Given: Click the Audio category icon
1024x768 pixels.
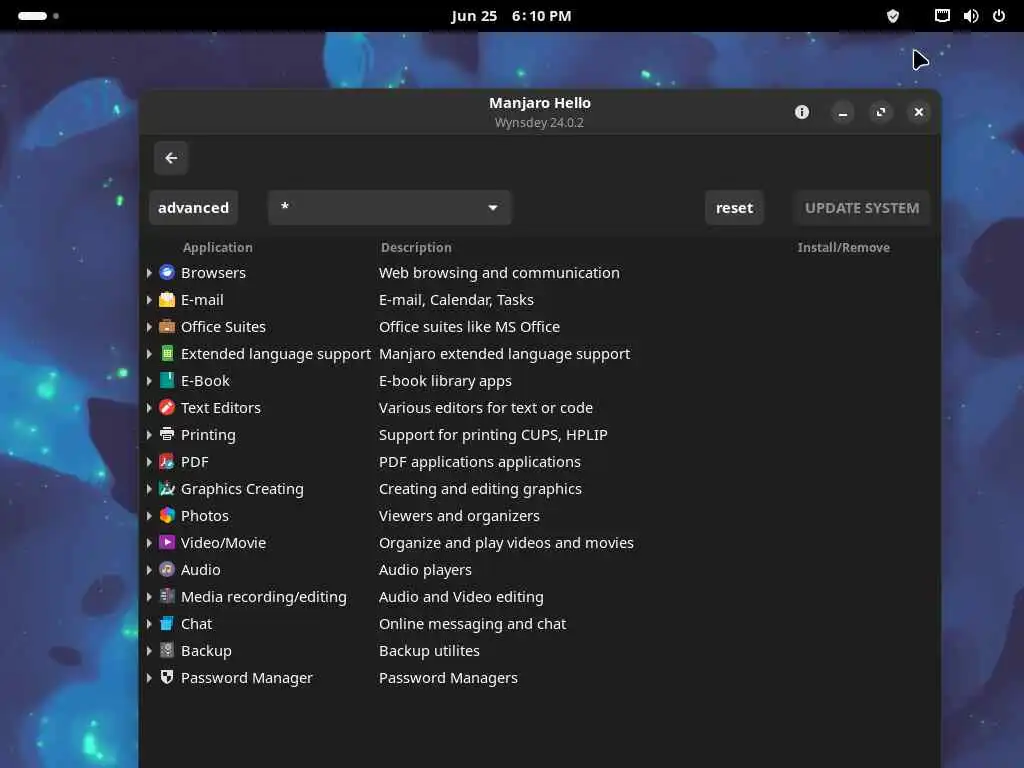Looking at the screenshot, I should pyautogui.click(x=167, y=569).
